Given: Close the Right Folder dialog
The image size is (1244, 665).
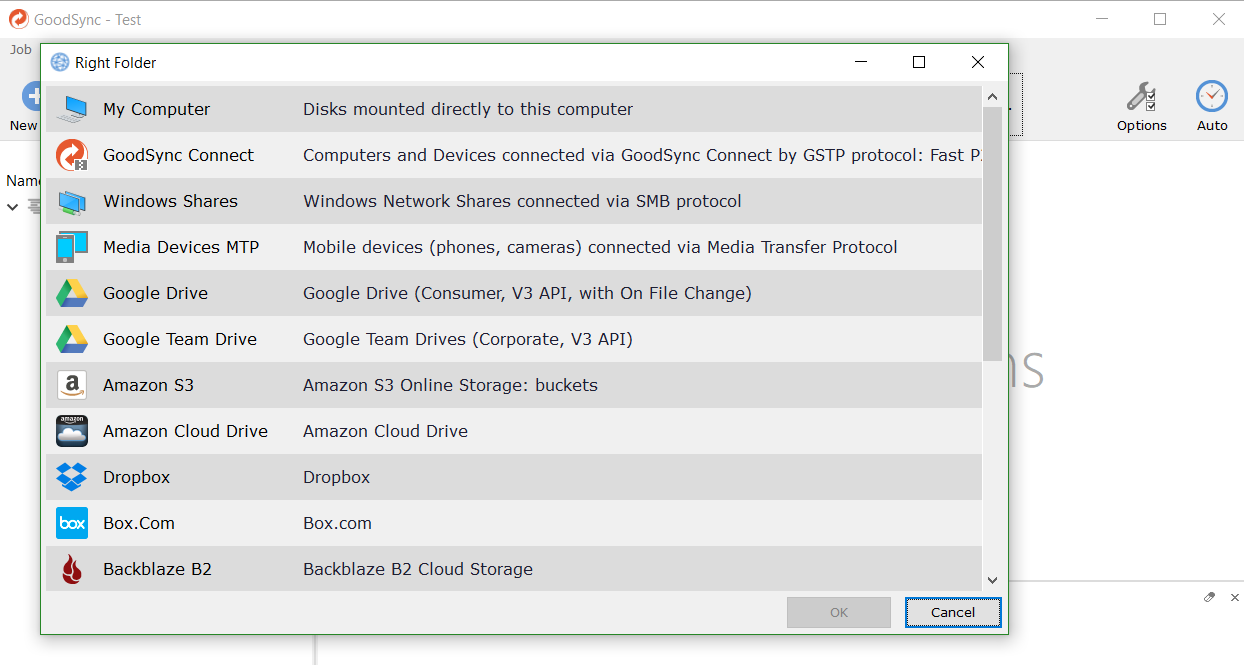Looking at the screenshot, I should click(978, 62).
